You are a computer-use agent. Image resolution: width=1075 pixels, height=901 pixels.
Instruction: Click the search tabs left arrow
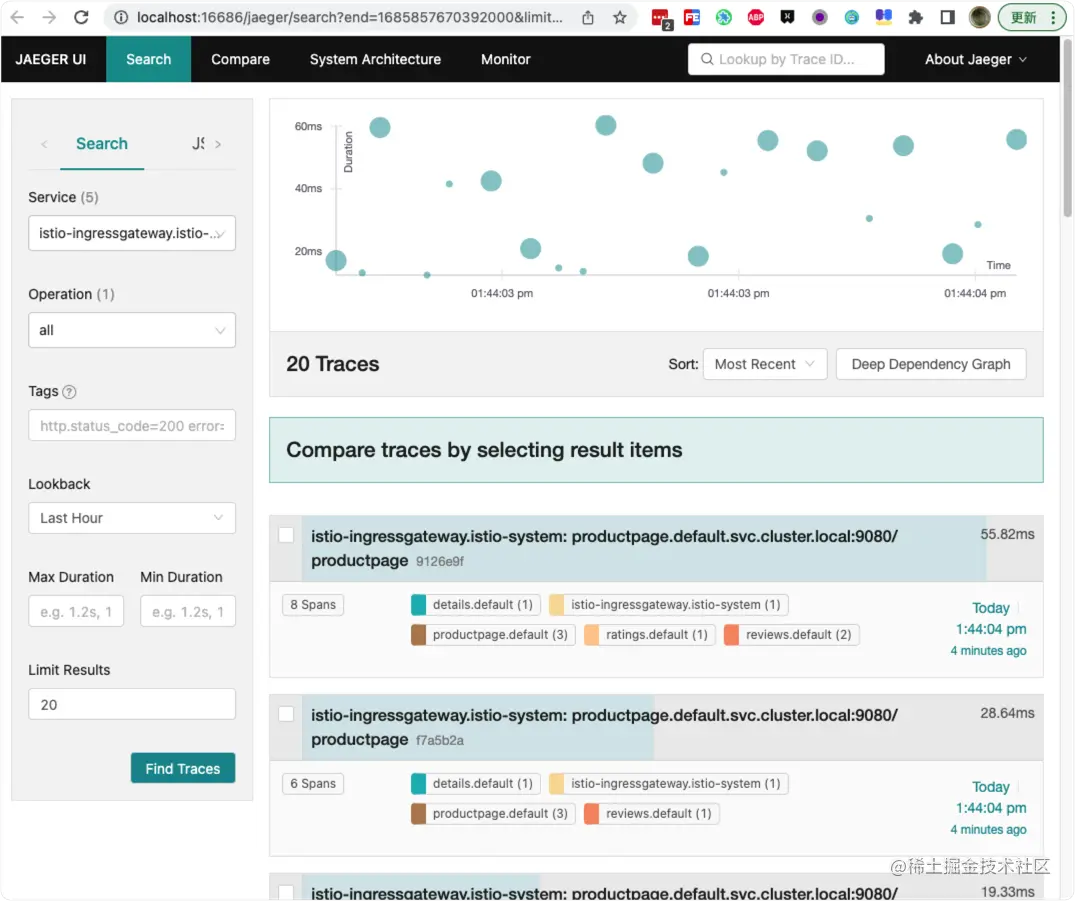[44, 144]
